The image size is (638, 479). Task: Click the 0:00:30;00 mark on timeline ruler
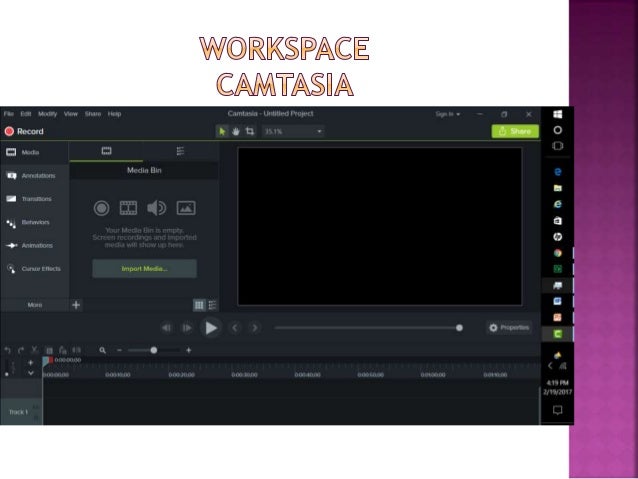[x=244, y=375]
